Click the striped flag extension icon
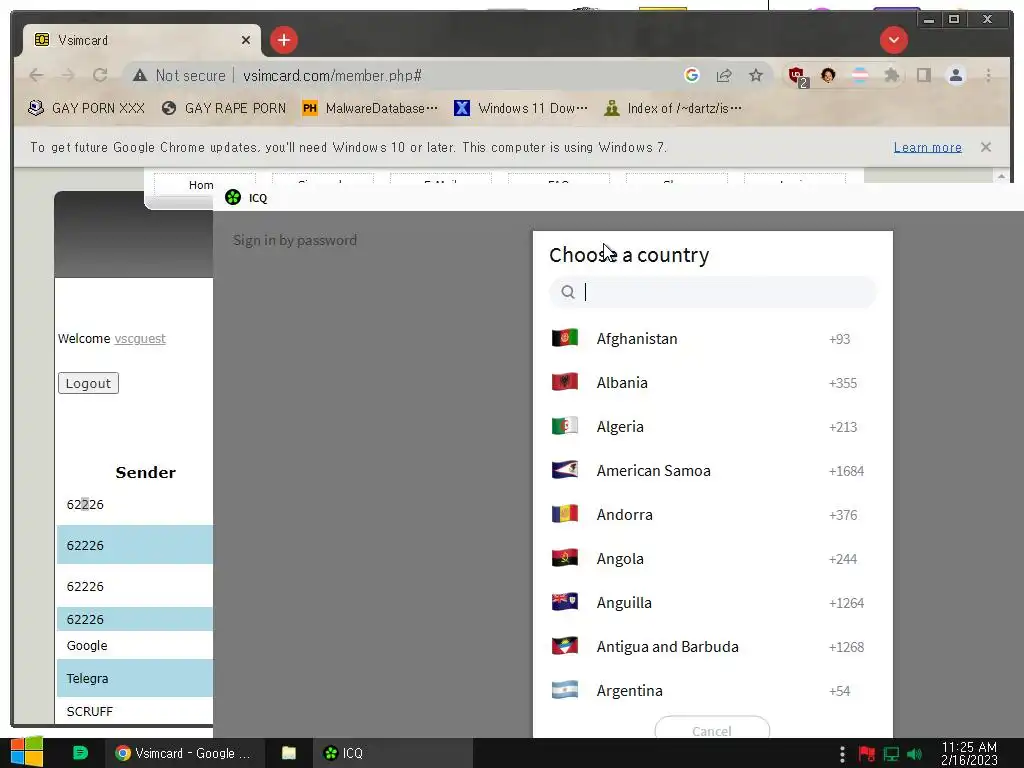This screenshot has width=1024, height=768. (860, 75)
